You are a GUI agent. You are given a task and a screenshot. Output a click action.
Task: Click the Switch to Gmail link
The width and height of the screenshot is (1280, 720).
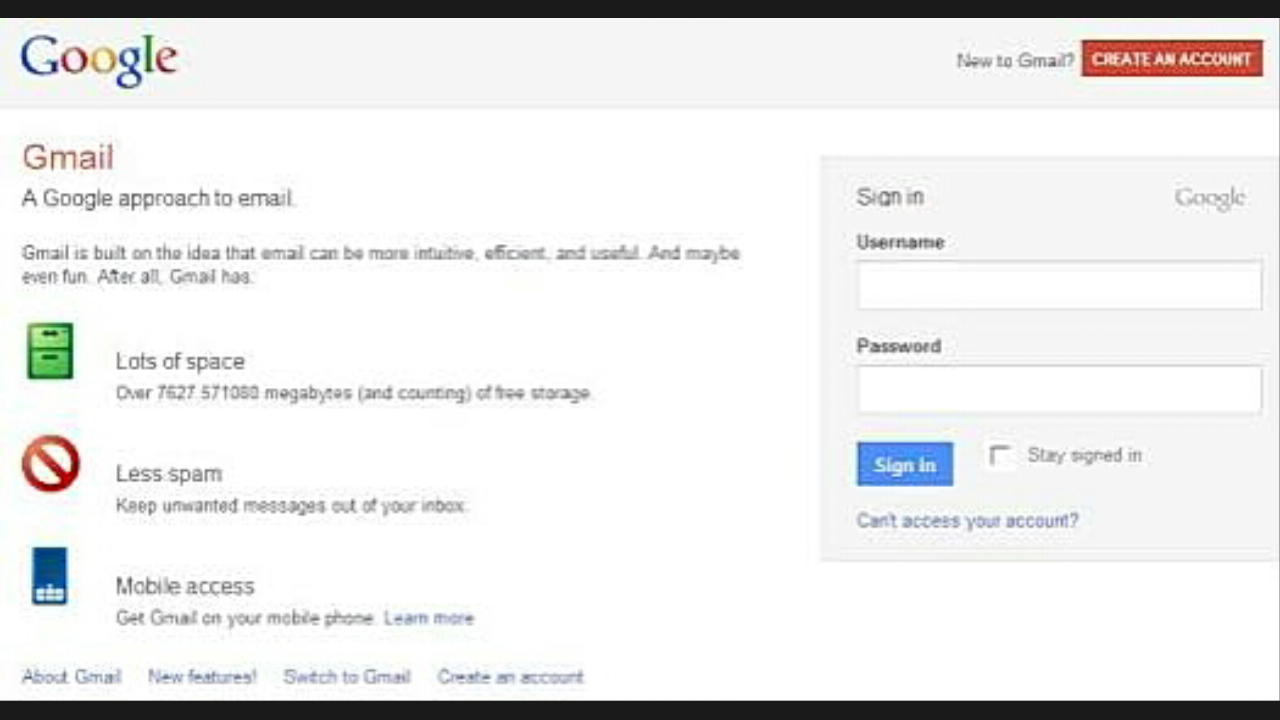[347, 677]
